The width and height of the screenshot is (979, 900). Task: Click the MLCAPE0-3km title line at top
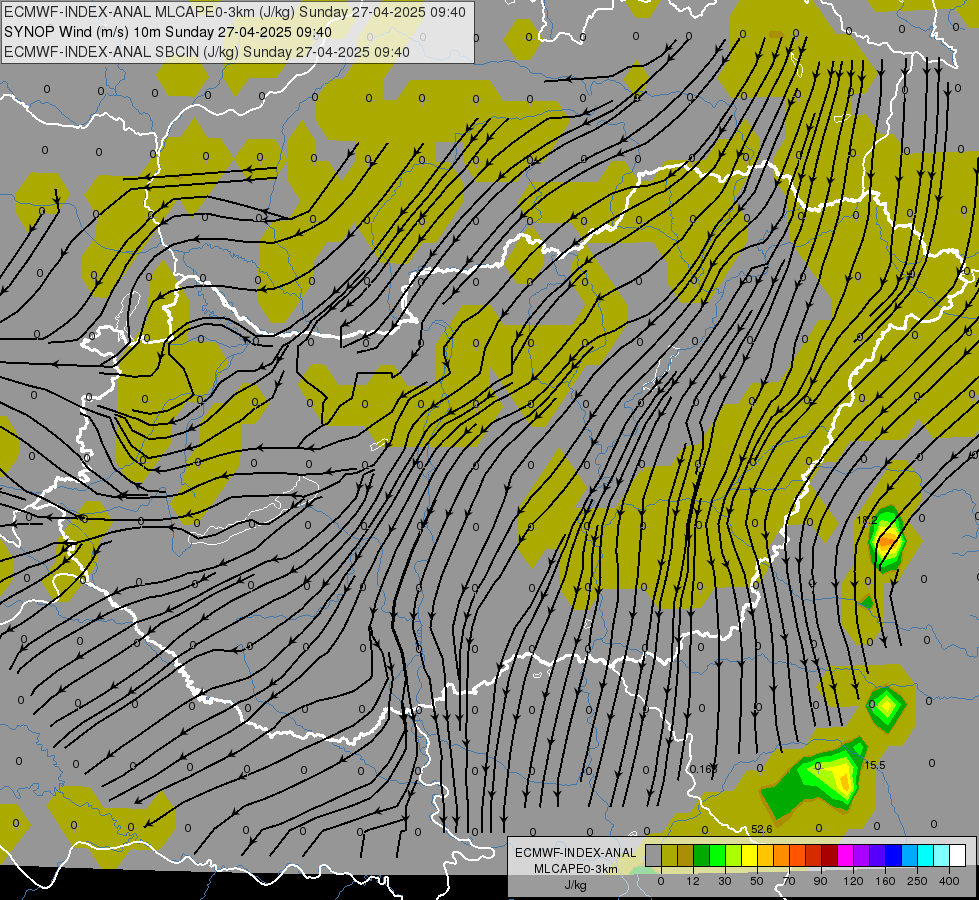(235, 12)
